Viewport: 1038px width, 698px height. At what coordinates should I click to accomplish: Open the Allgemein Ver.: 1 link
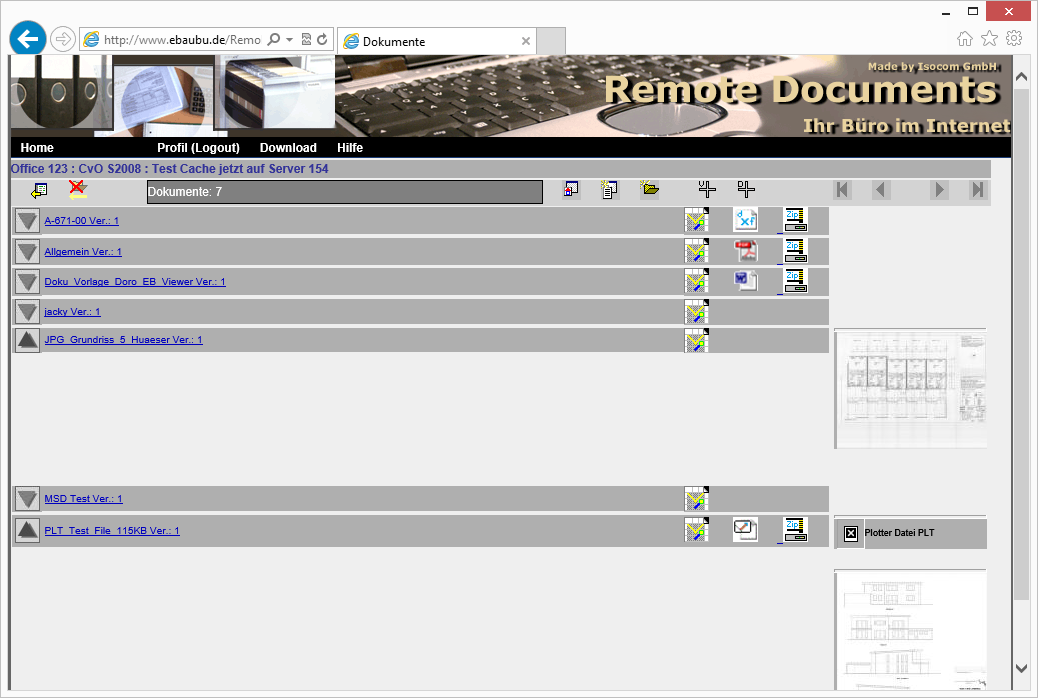[x=83, y=252]
